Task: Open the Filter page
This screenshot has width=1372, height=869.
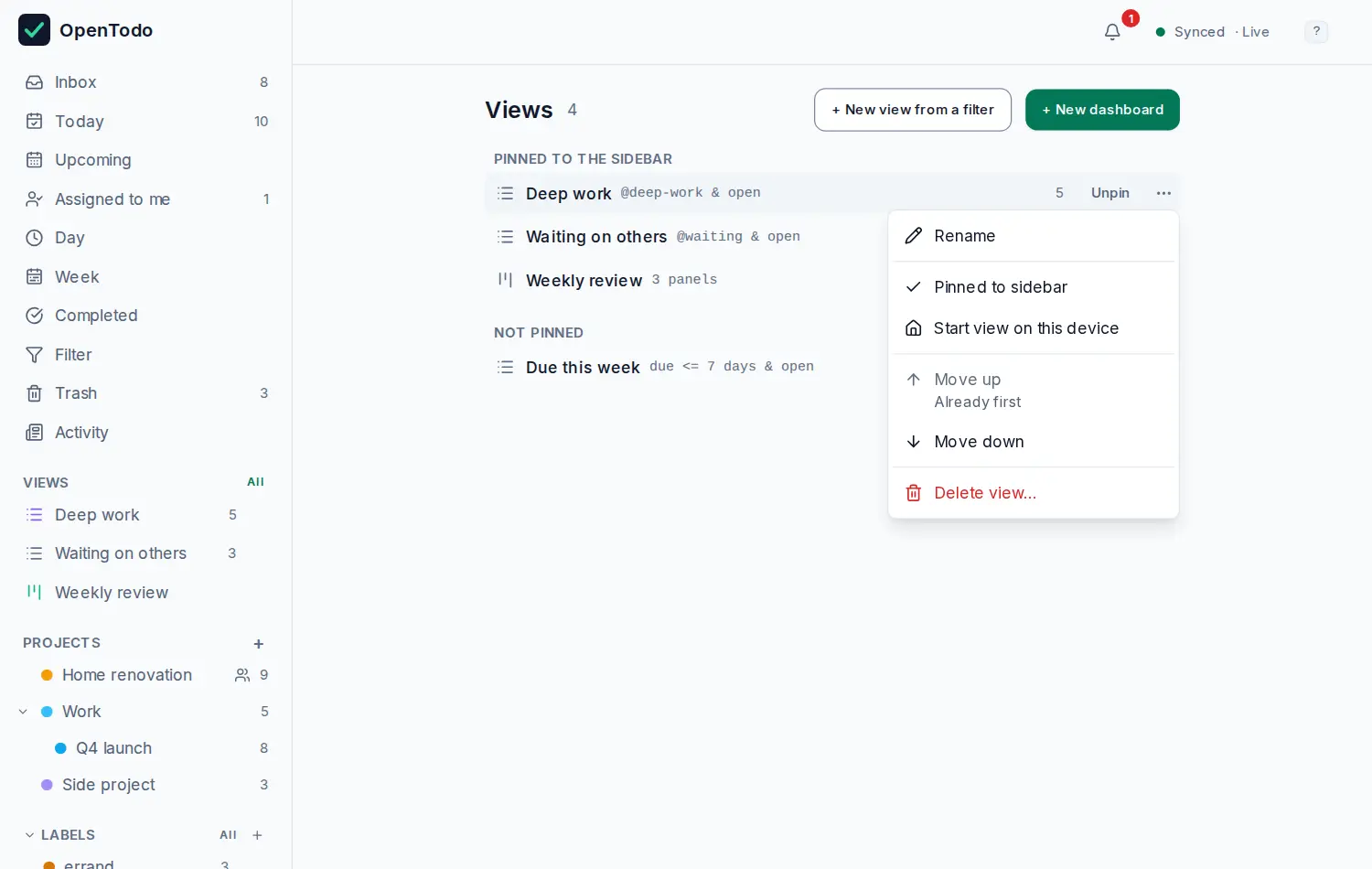Action: coord(146,355)
